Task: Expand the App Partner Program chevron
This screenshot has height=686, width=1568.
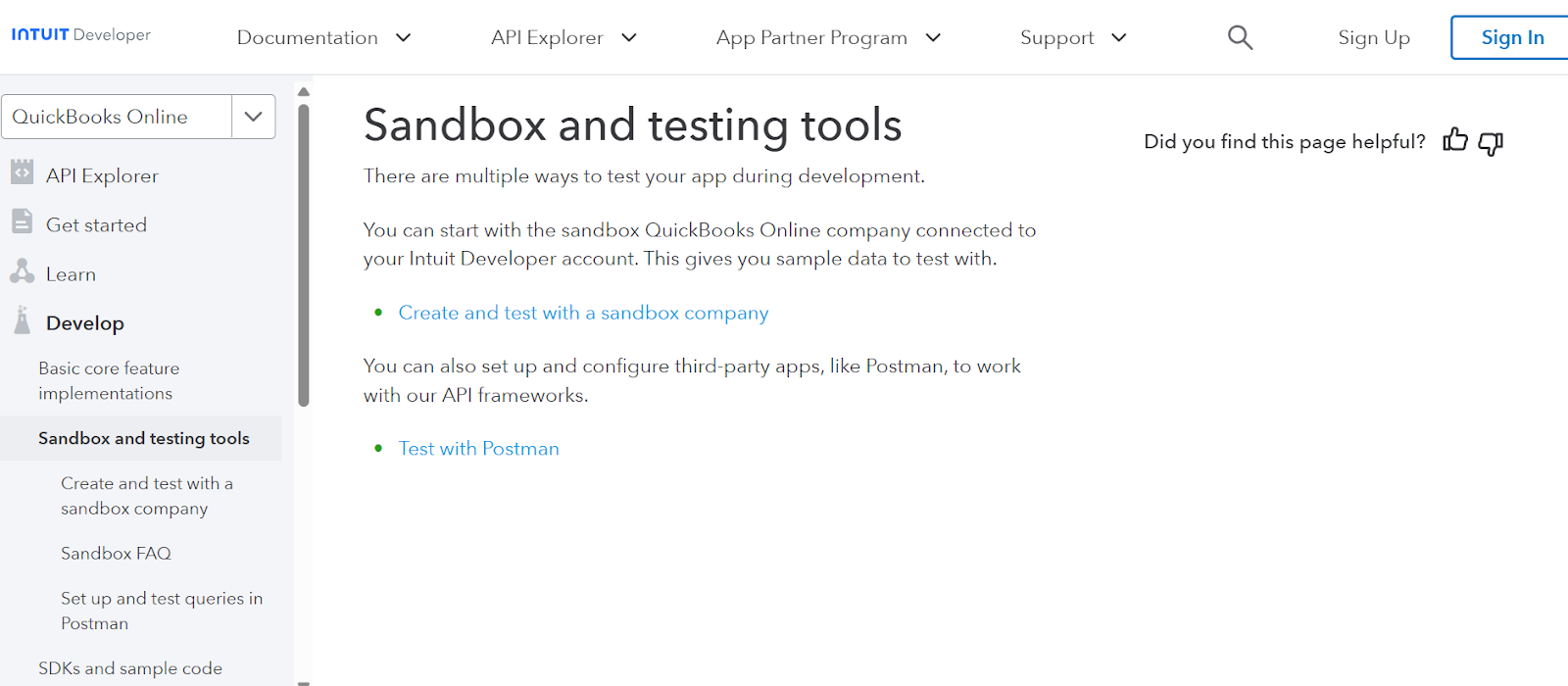Action: click(933, 38)
